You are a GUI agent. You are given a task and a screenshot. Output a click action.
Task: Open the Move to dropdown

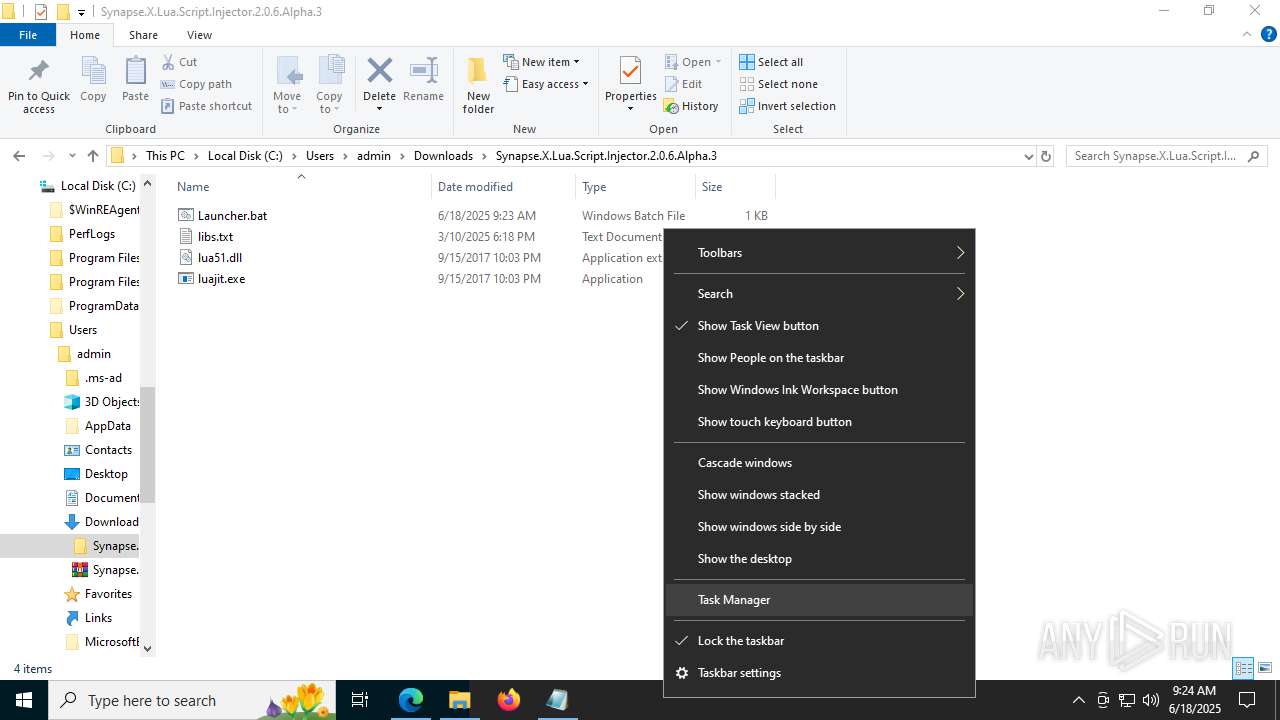[287, 85]
